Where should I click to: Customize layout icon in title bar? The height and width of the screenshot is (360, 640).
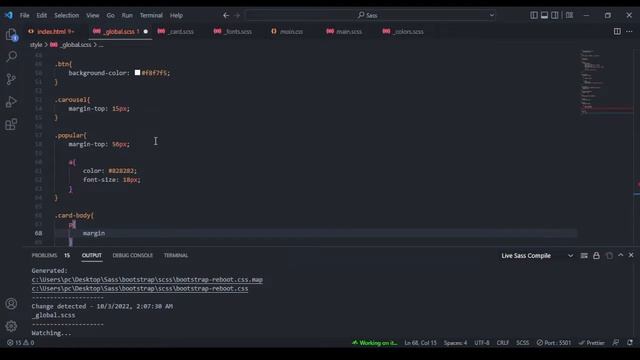569,15
